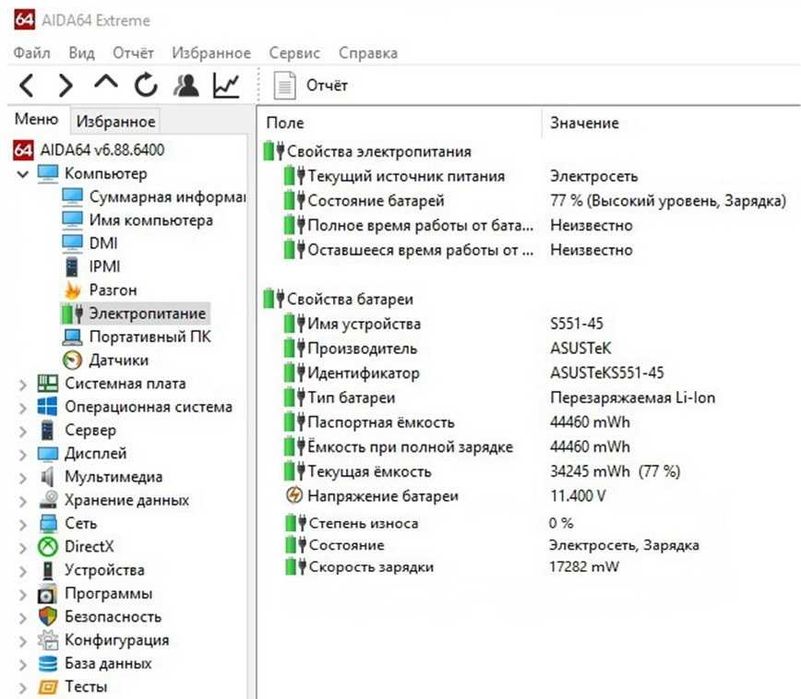Click the Значение column header
801x699 pixels.
[584, 123]
